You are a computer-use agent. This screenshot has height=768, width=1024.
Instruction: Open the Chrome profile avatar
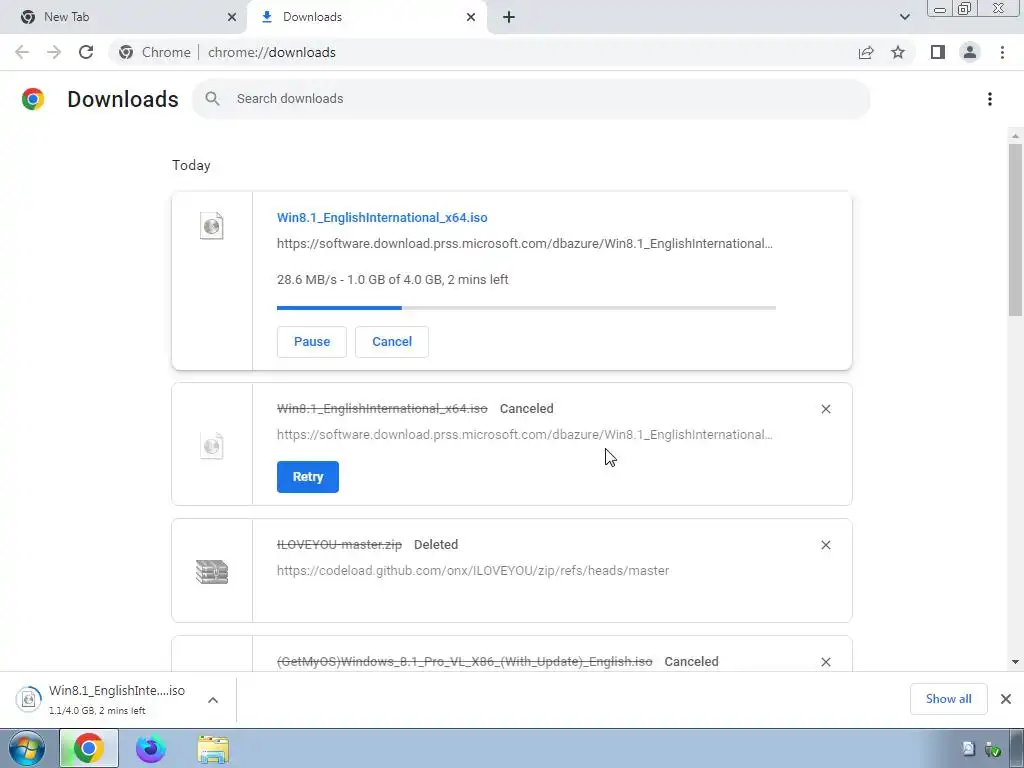(x=970, y=52)
